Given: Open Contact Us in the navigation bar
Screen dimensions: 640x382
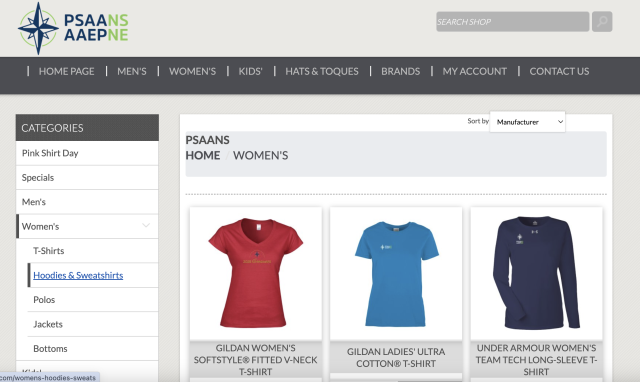Looking at the screenshot, I should pyautogui.click(x=559, y=71).
